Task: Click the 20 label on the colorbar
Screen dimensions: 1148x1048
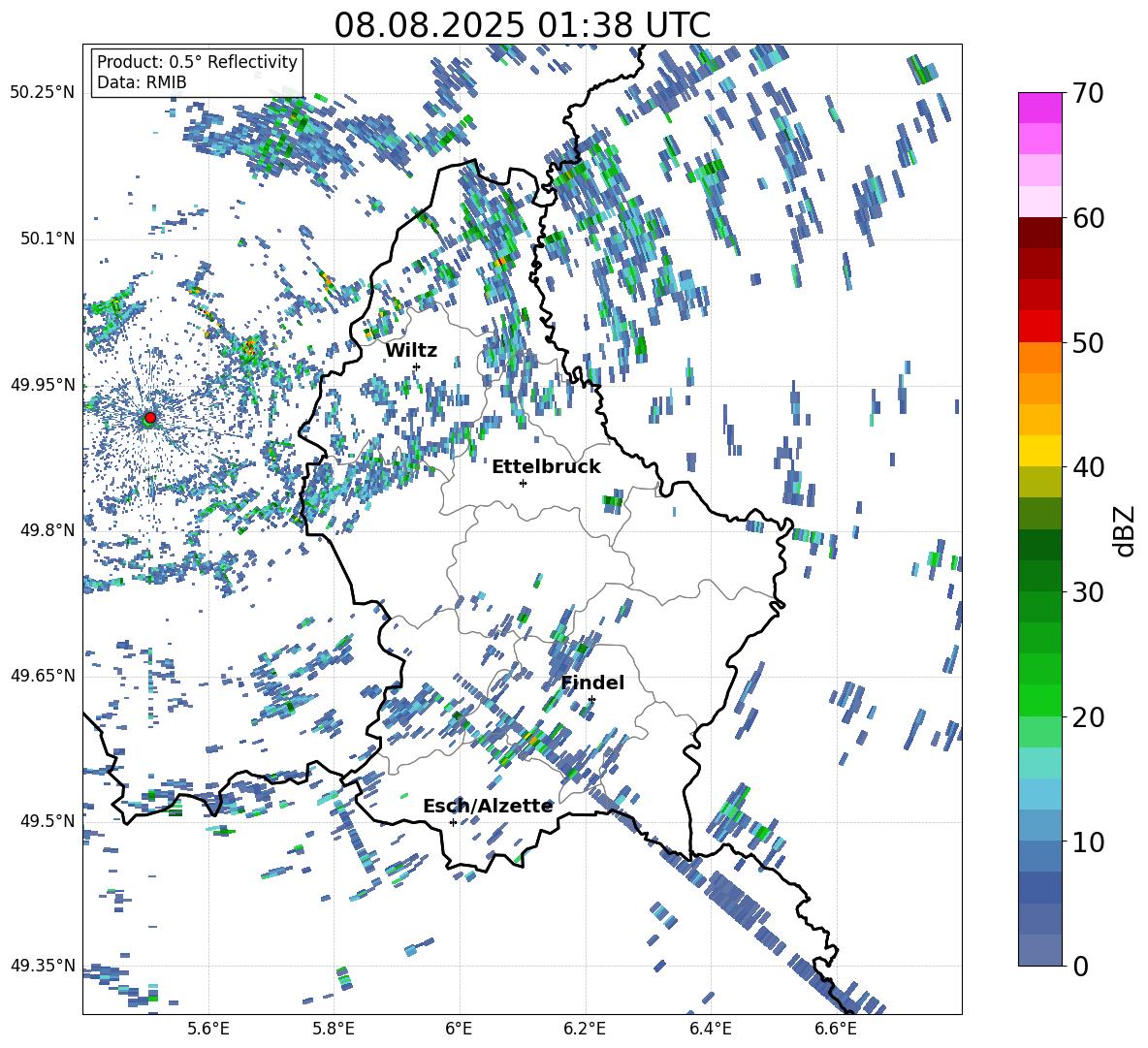Action: [1087, 717]
